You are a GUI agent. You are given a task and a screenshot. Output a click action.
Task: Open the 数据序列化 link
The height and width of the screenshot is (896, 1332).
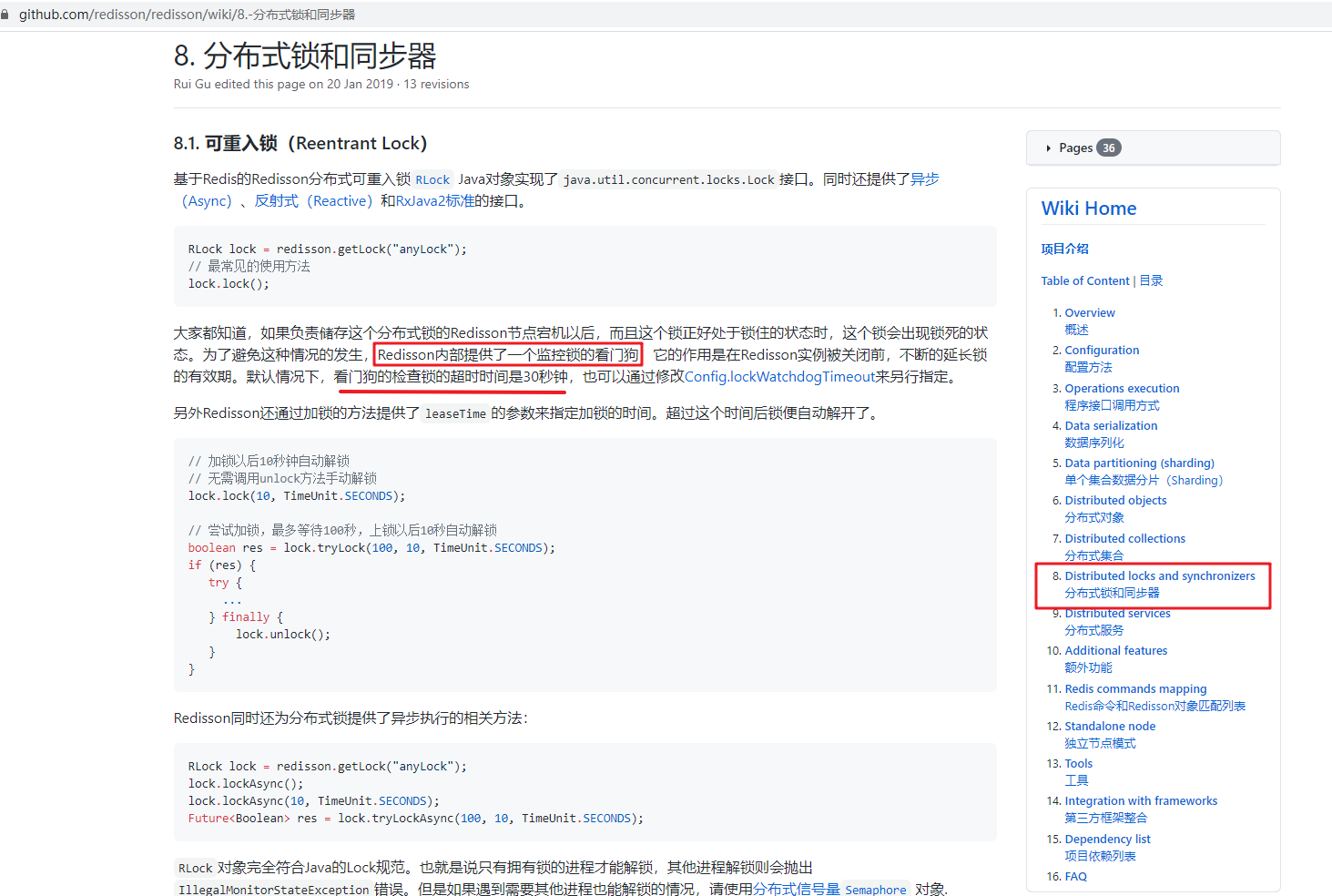click(x=1094, y=443)
